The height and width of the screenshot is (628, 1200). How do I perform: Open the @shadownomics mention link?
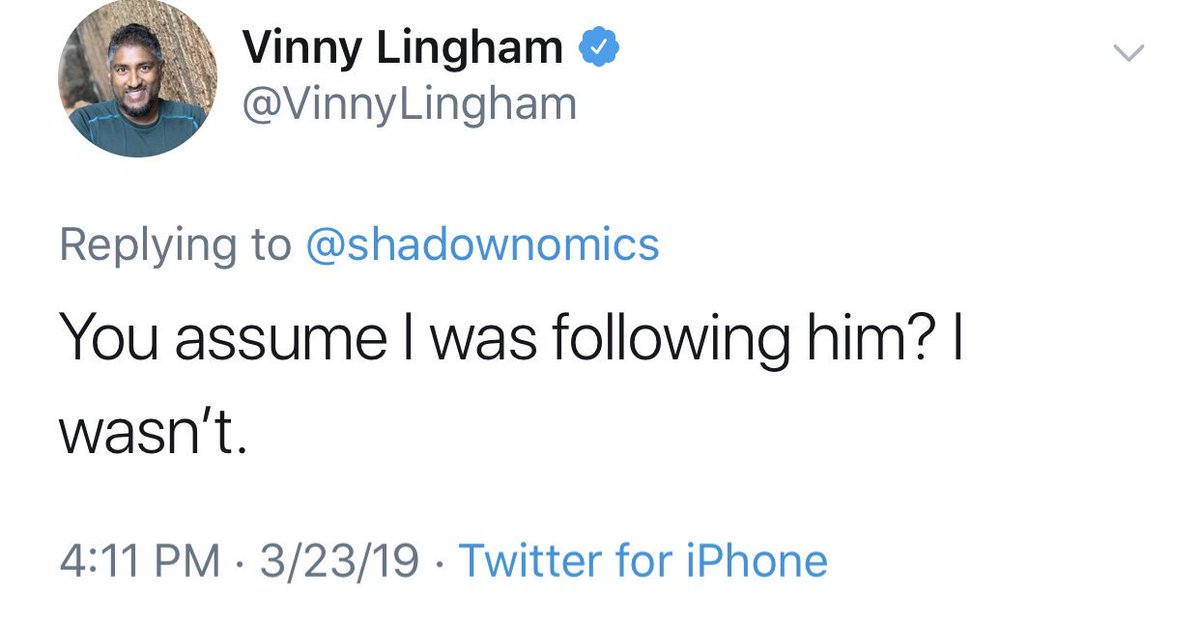tap(481, 245)
